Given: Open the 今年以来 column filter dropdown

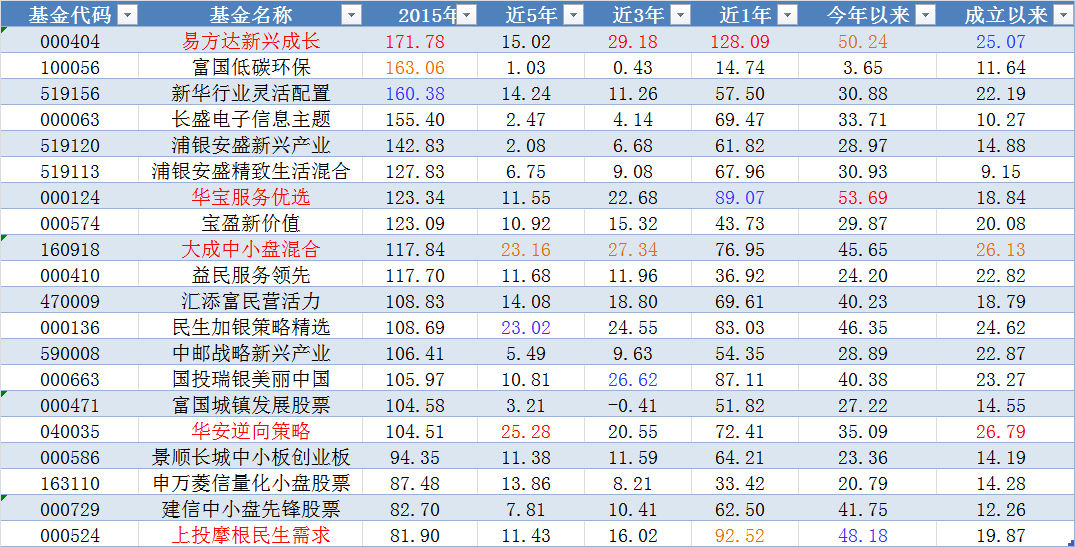Looking at the screenshot, I should (x=926, y=15).
